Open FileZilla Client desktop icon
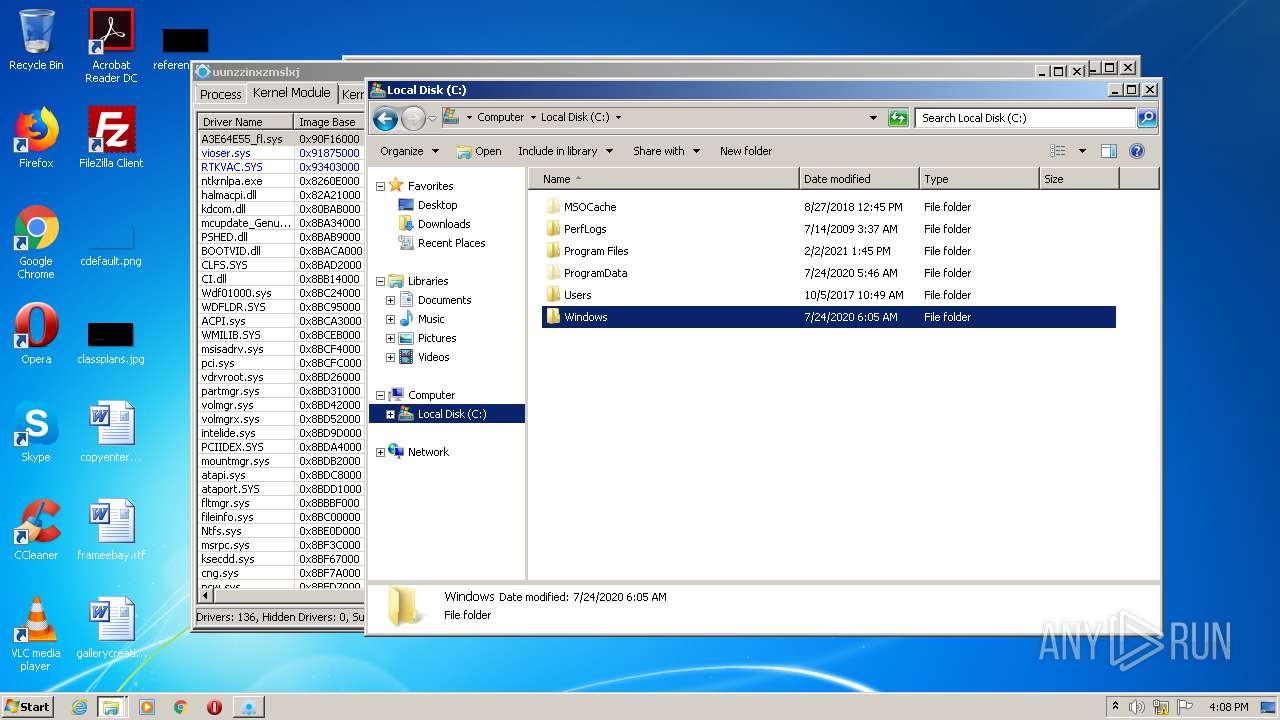Screen dimensions: 1280x720 pyautogui.click(x=111, y=138)
